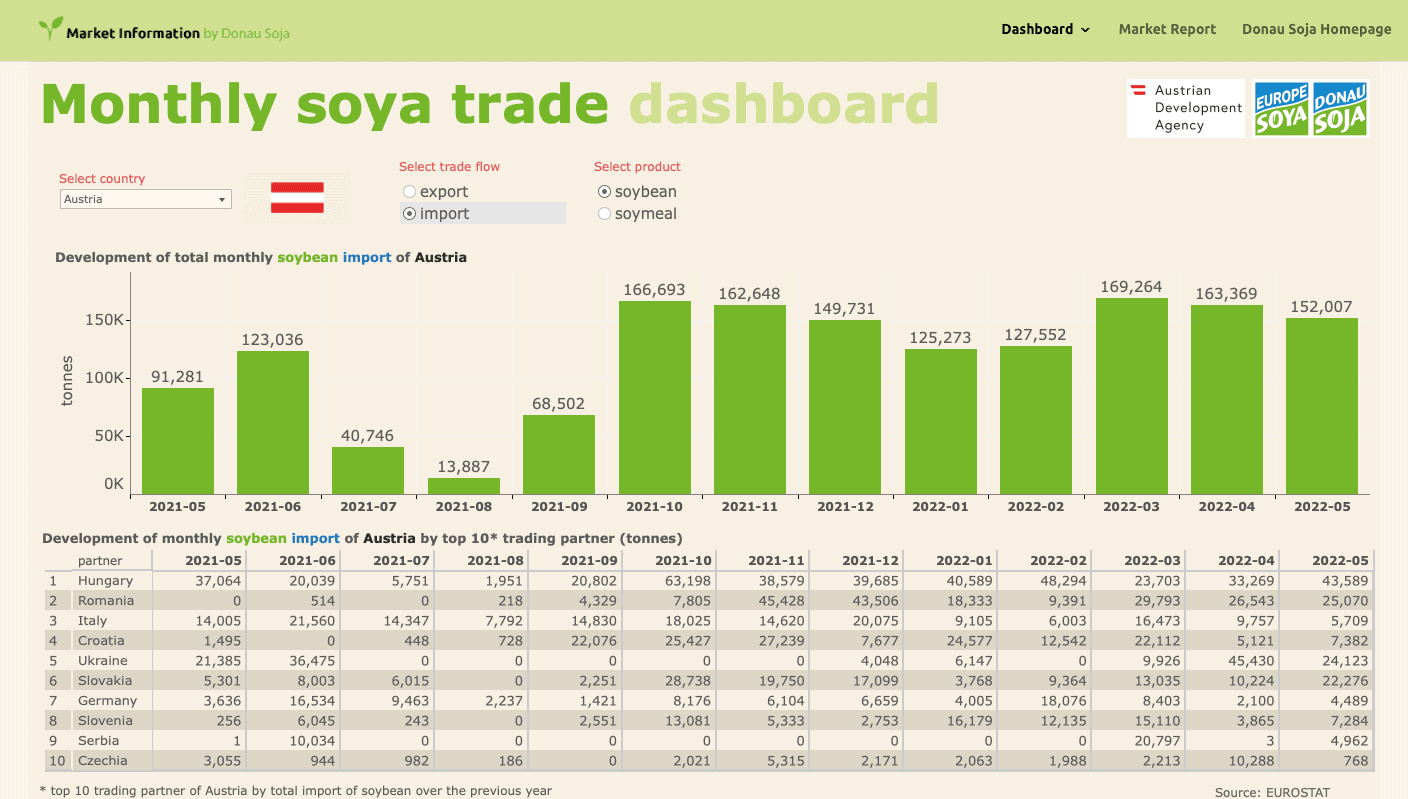This screenshot has width=1408, height=799.
Task: Click the Source: EUROSTAT text
Action: coord(1272,792)
